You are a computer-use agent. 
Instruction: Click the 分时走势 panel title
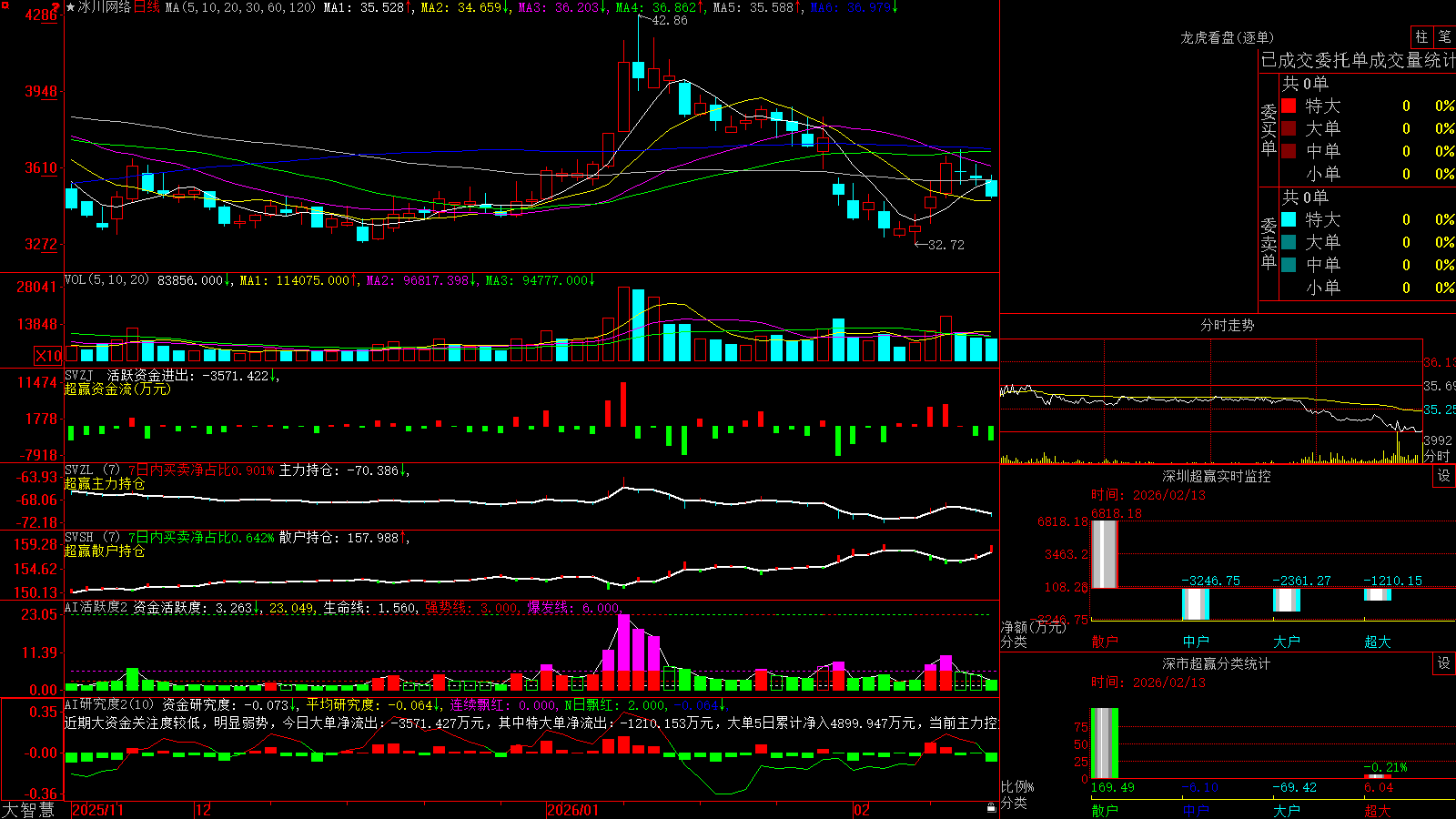(1227, 325)
